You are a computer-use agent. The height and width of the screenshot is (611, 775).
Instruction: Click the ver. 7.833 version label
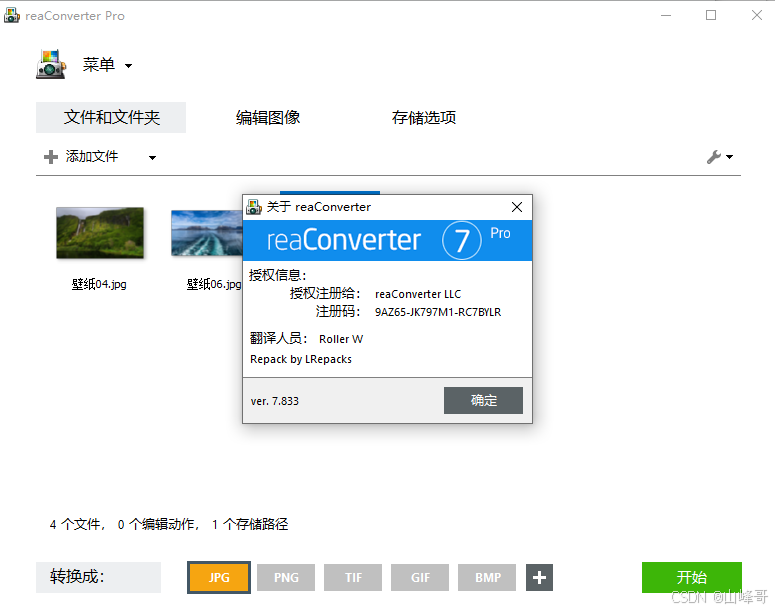click(x=275, y=401)
